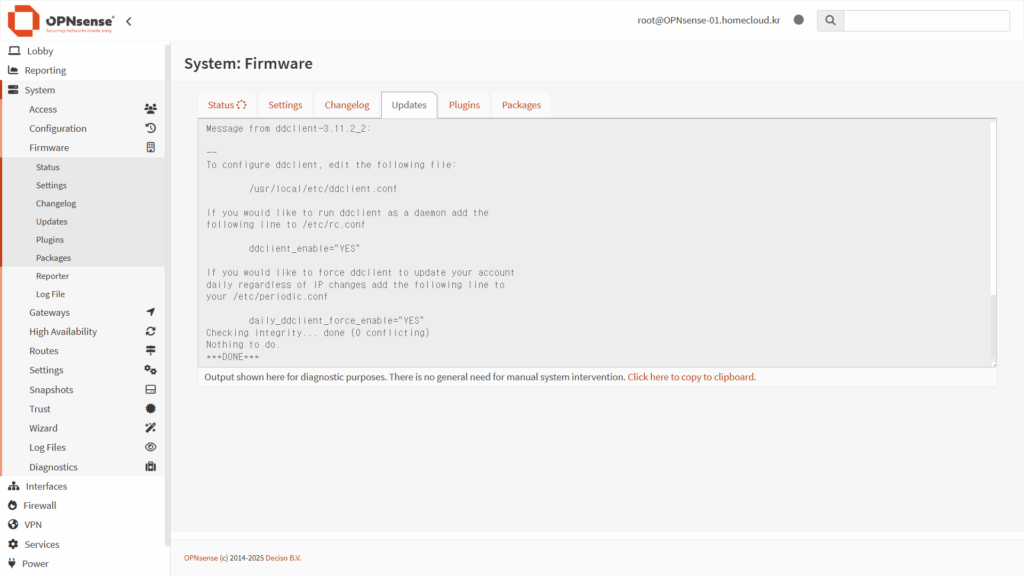Collapse sidebar with the chevron toggle
Screen dimensions: 1024x576
tap(128, 21)
